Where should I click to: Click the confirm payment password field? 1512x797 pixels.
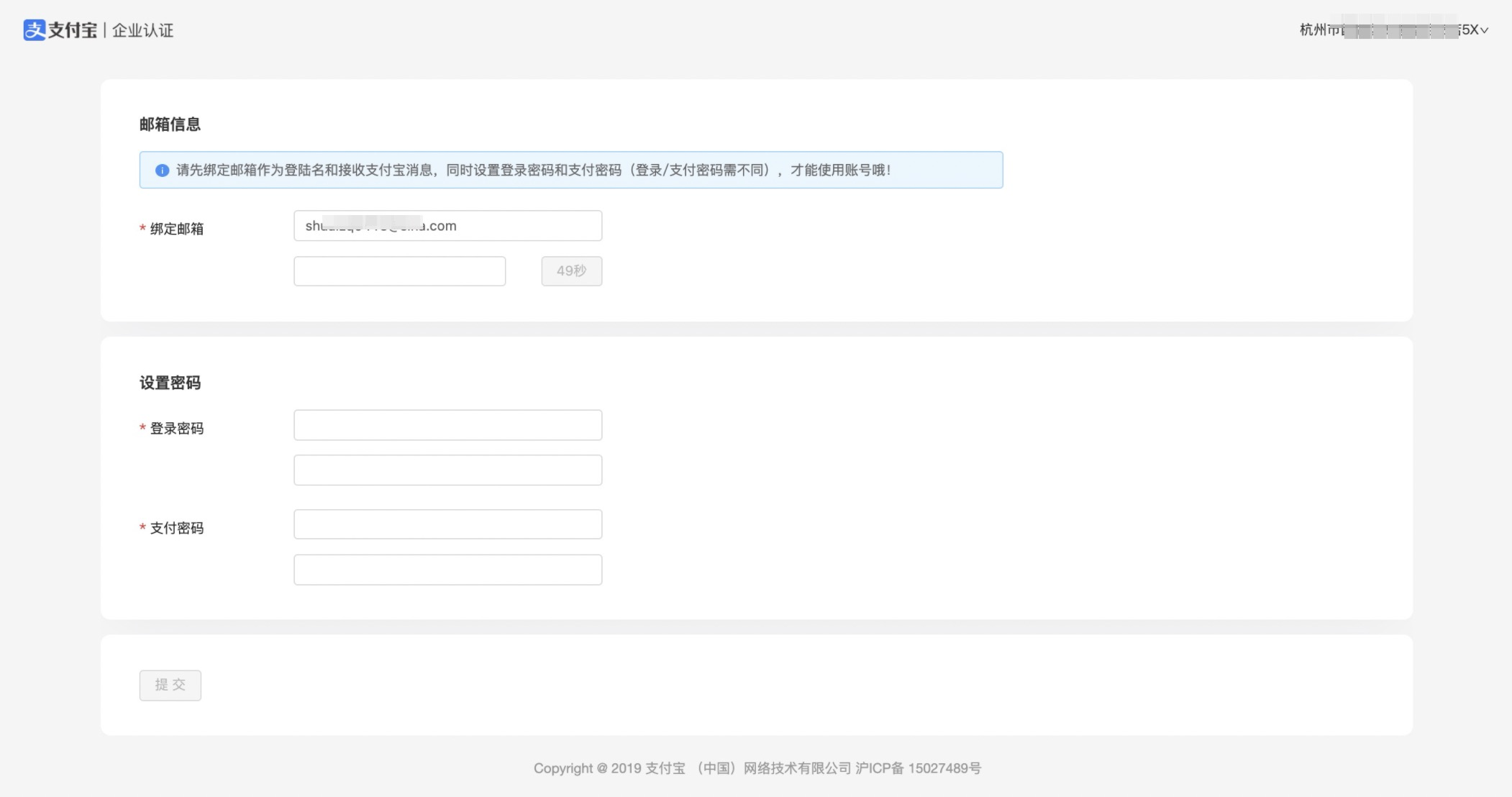(447, 570)
